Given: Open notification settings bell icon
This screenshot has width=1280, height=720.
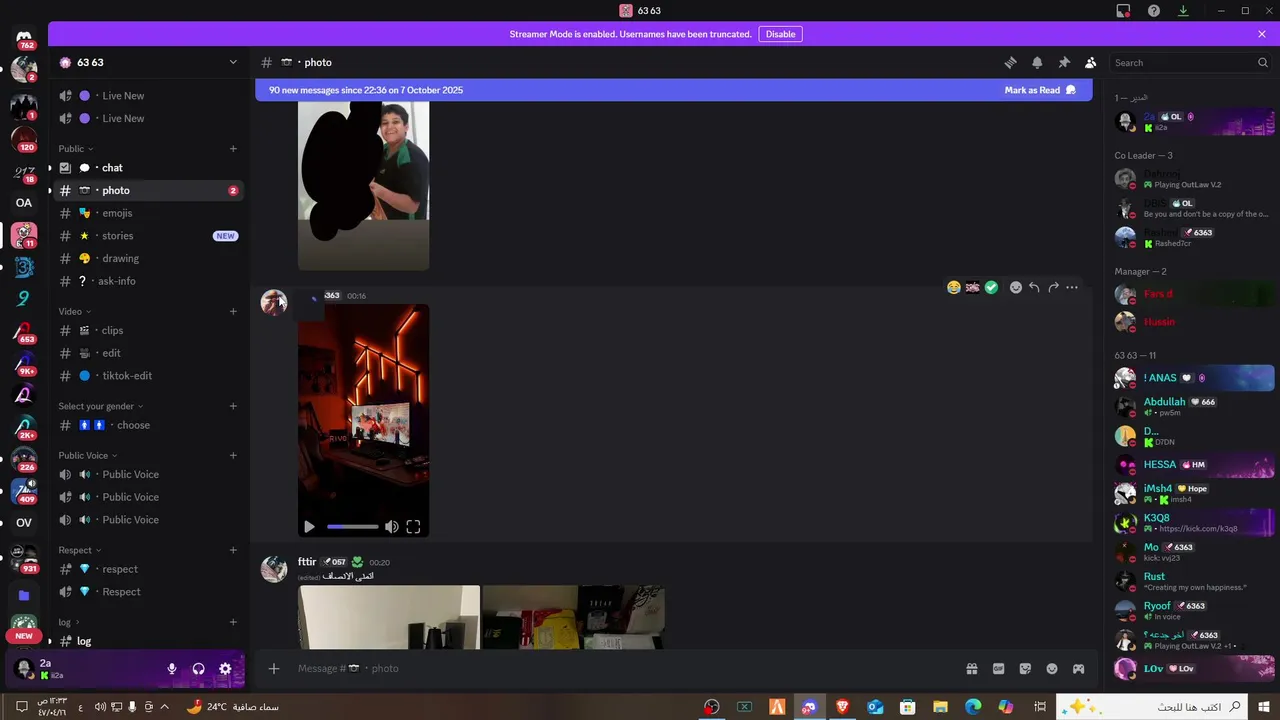Looking at the screenshot, I should (x=1037, y=62).
